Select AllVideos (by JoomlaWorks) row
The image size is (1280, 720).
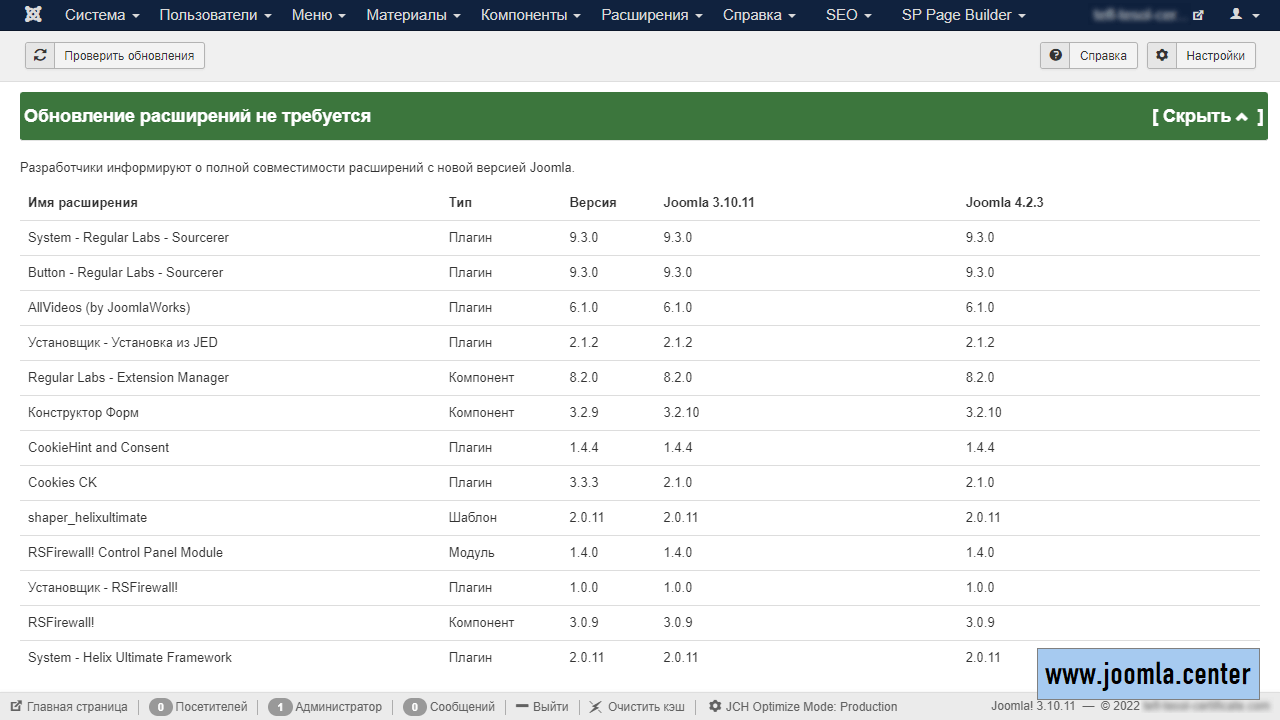click(640, 308)
